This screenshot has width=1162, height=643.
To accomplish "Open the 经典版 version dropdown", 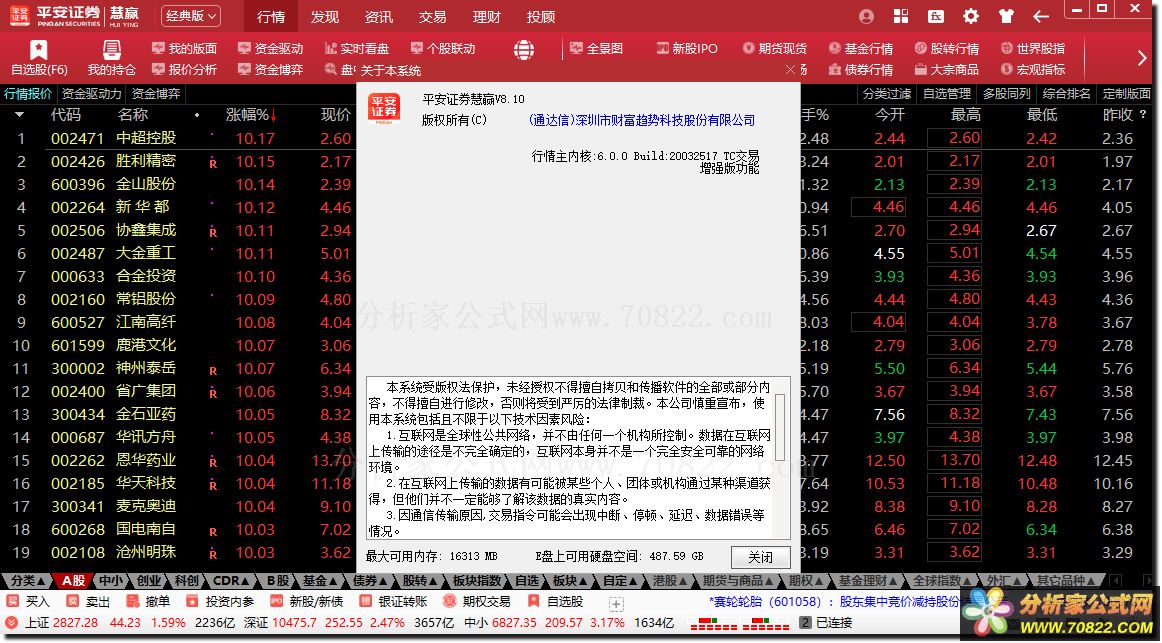I will (190, 16).
